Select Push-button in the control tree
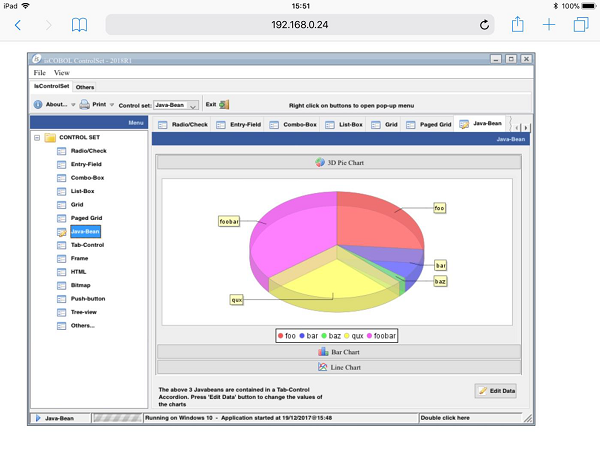 tap(87, 298)
